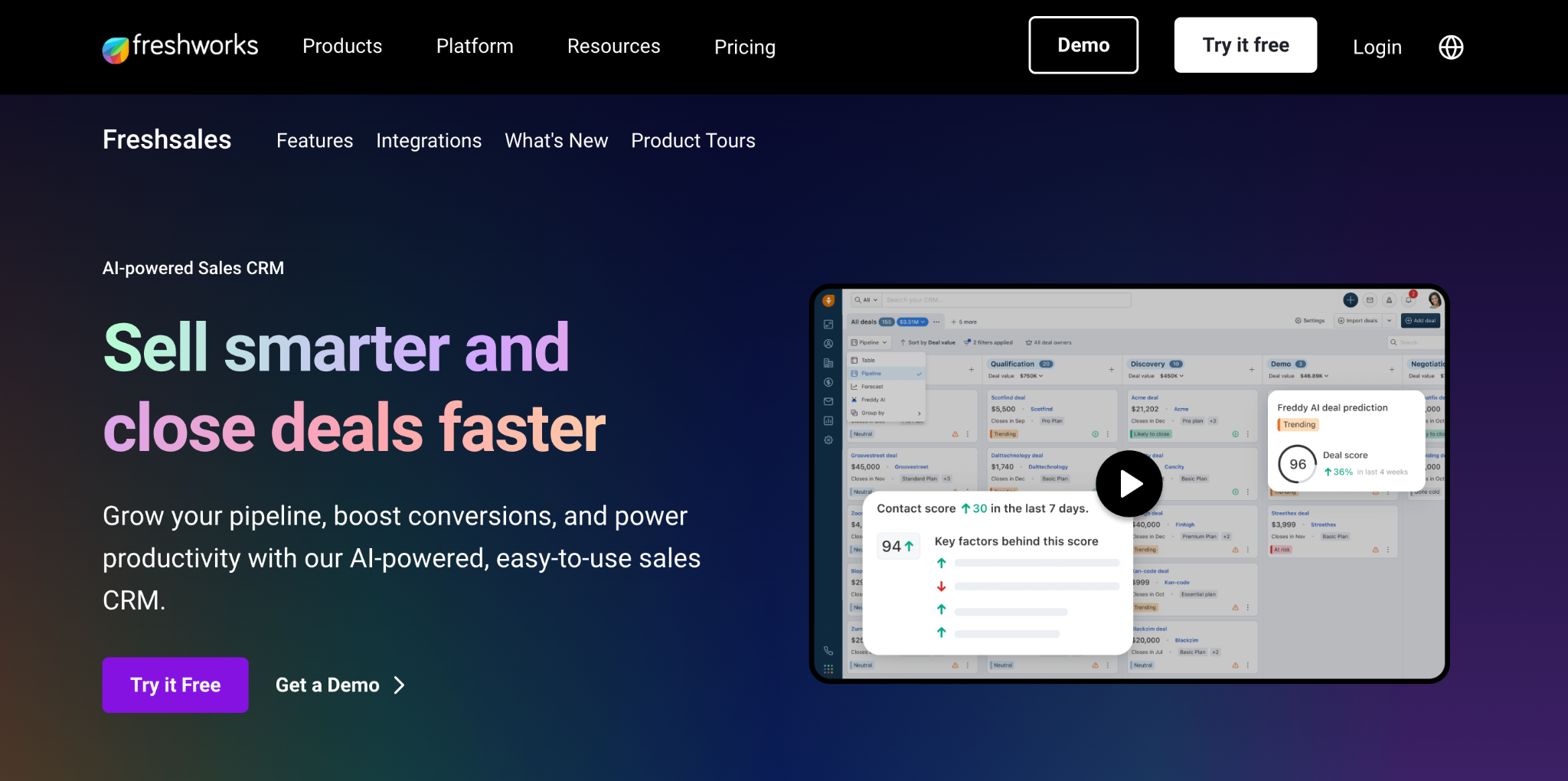The image size is (1568, 781).
Task: Click the Get a Demo link
Action: pos(341,685)
